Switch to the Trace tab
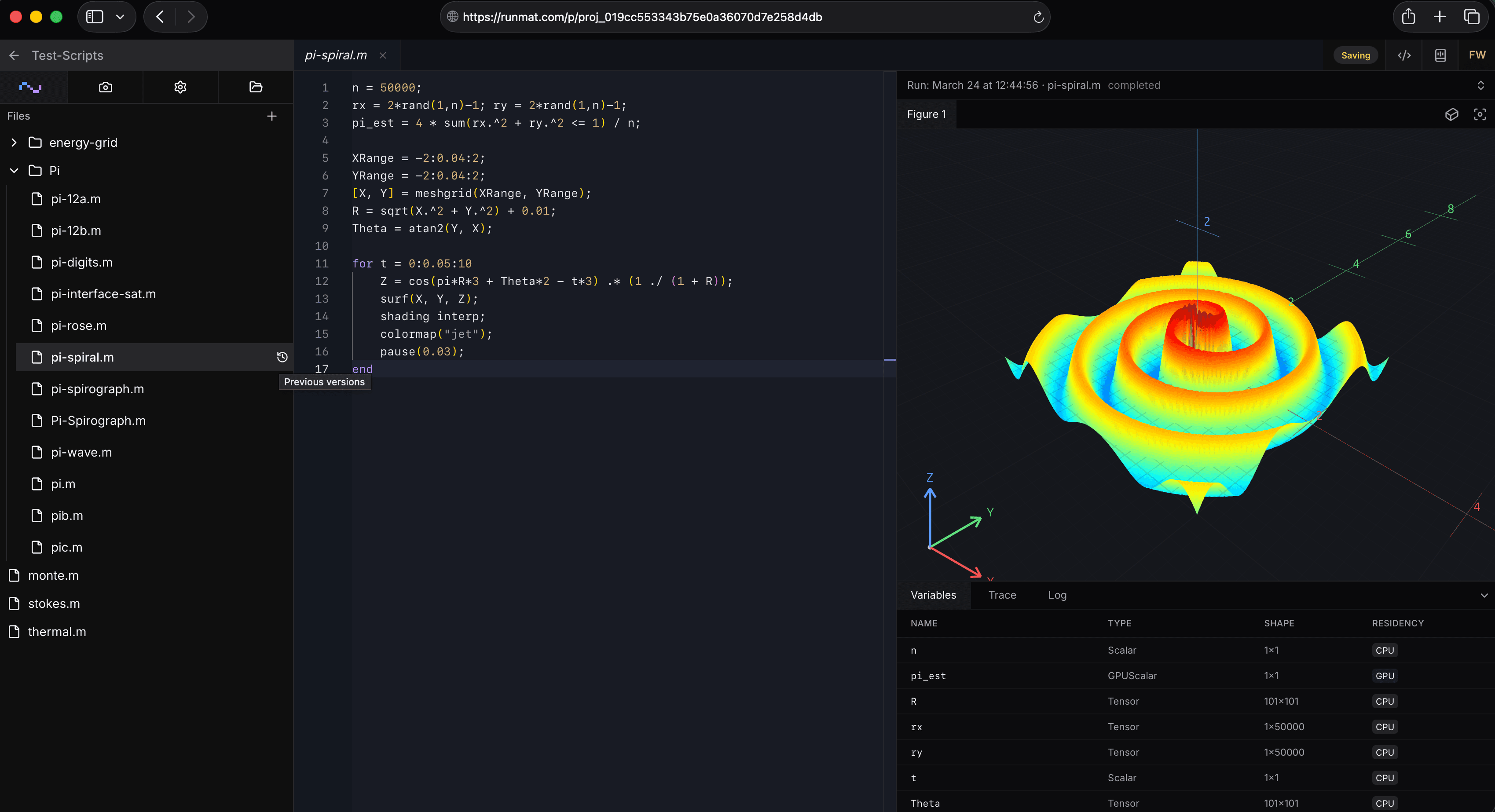 (1002, 595)
